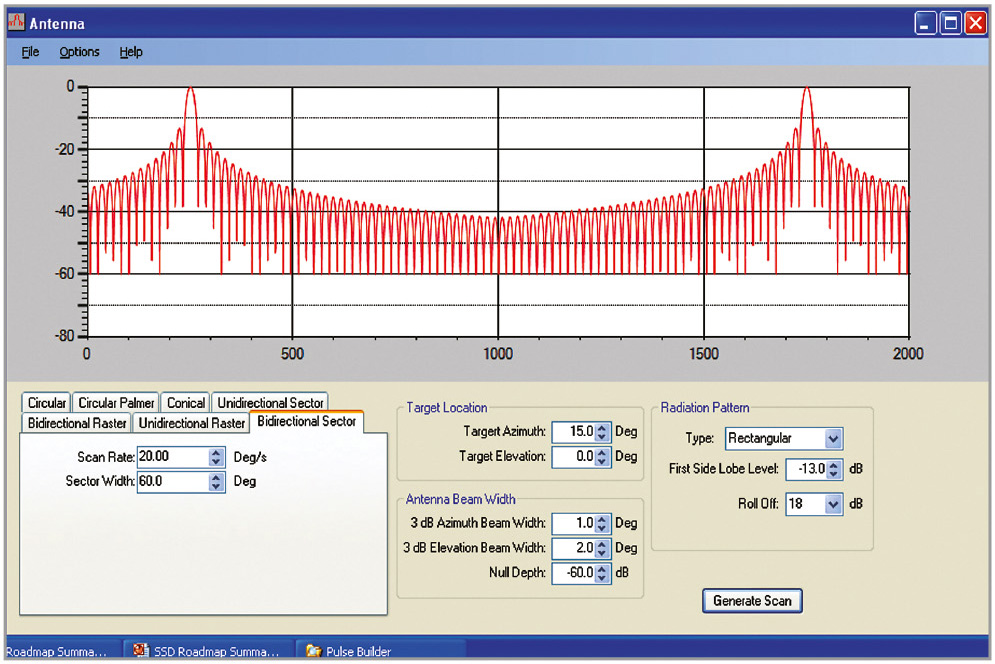Open the Options menu
This screenshot has width=995, height=664.
[x=79, y=52]
